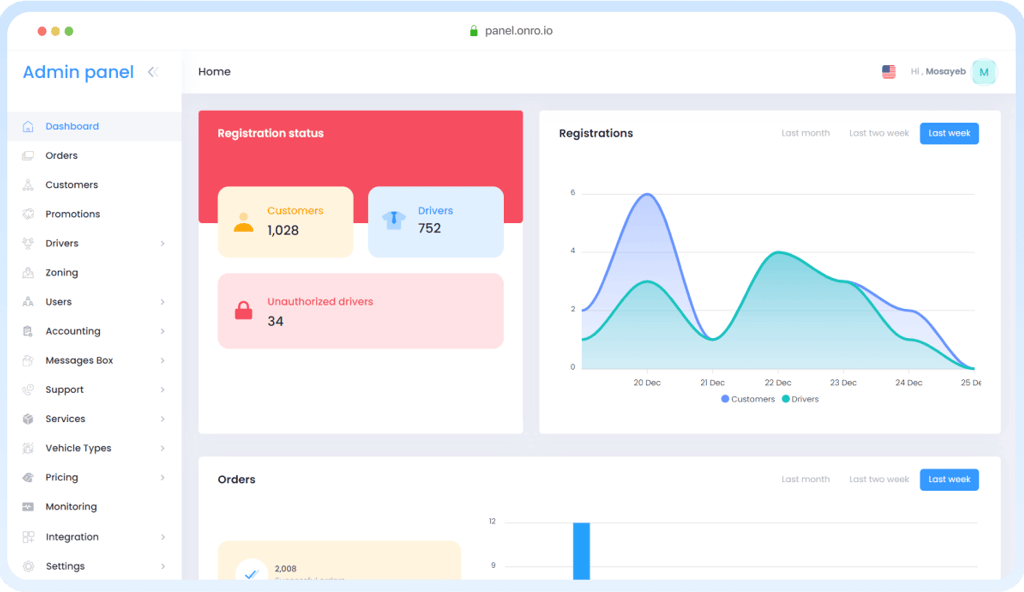The image size is (1024, 592).
Task: Click the Promotions icon in sidebar
Action: tap(27, 214)
